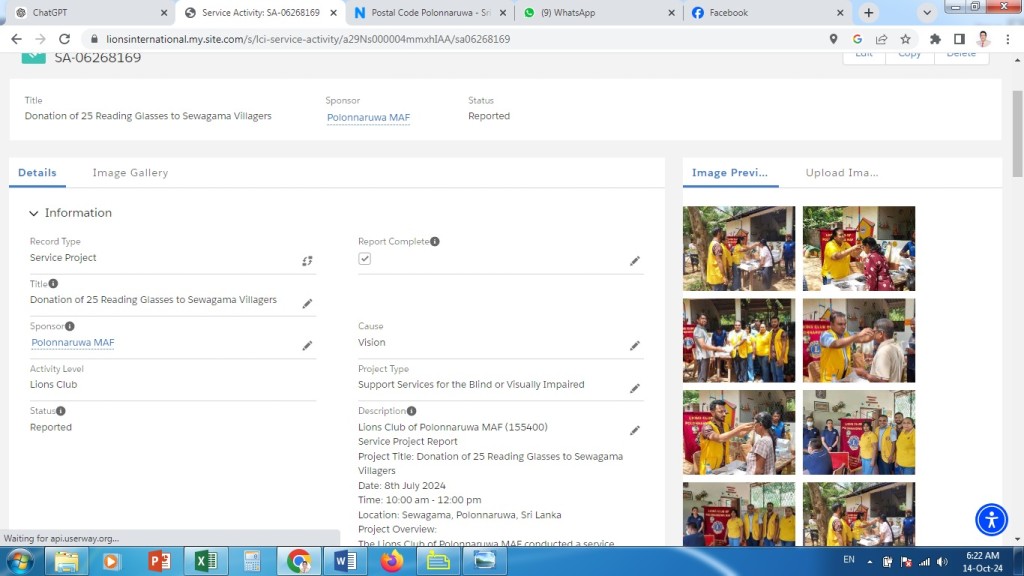Select the Image Preview tab
Screen dimensions: 1024x576
pos(730,172)
